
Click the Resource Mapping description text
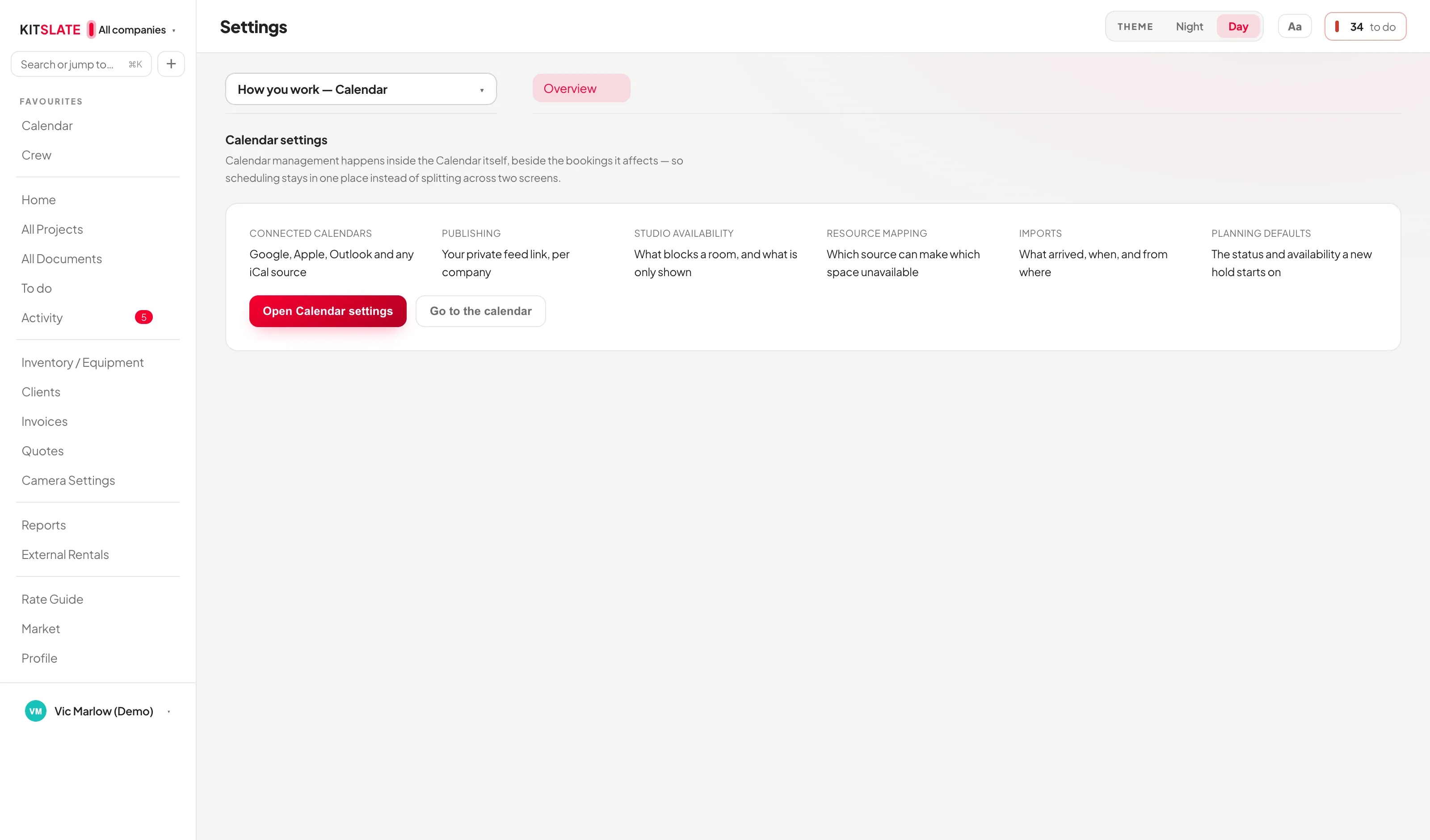click(903, 263)
